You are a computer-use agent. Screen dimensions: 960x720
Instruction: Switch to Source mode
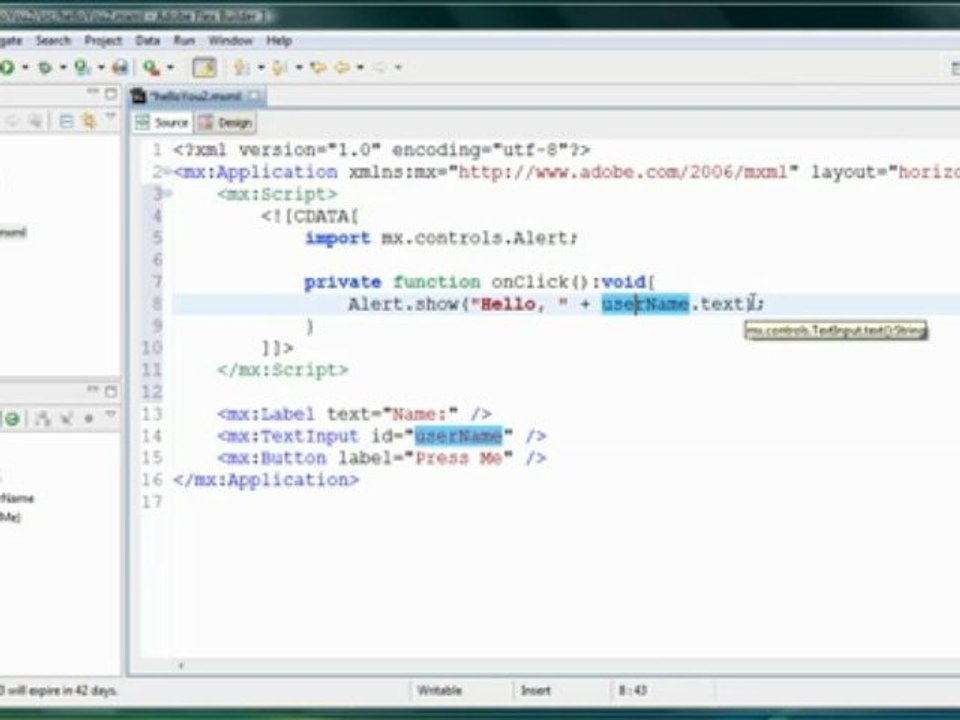pos(163,122)
